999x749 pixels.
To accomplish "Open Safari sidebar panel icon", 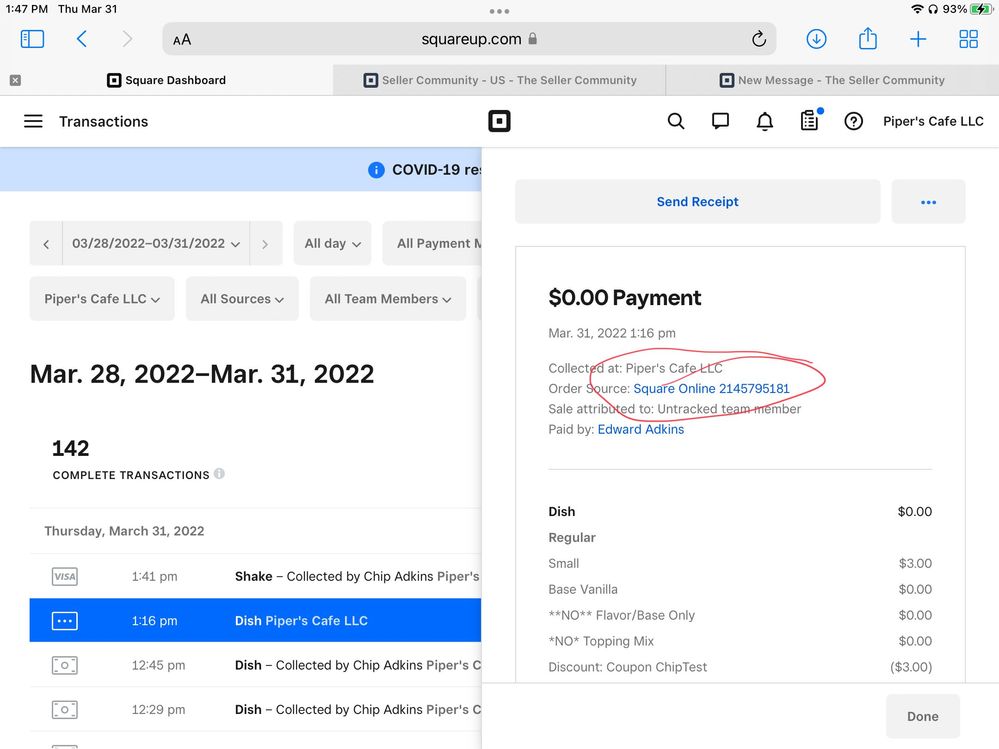I will [x=32, y=39].
